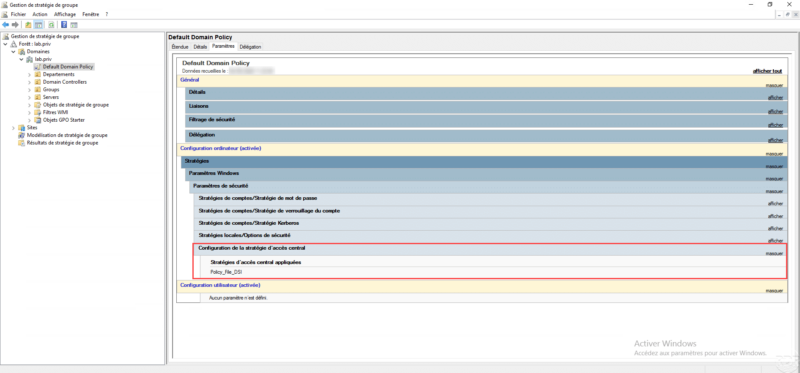
Task: Expand the Objets GPO Starter node
Action: pyautogui.click(x=30, y=120)
